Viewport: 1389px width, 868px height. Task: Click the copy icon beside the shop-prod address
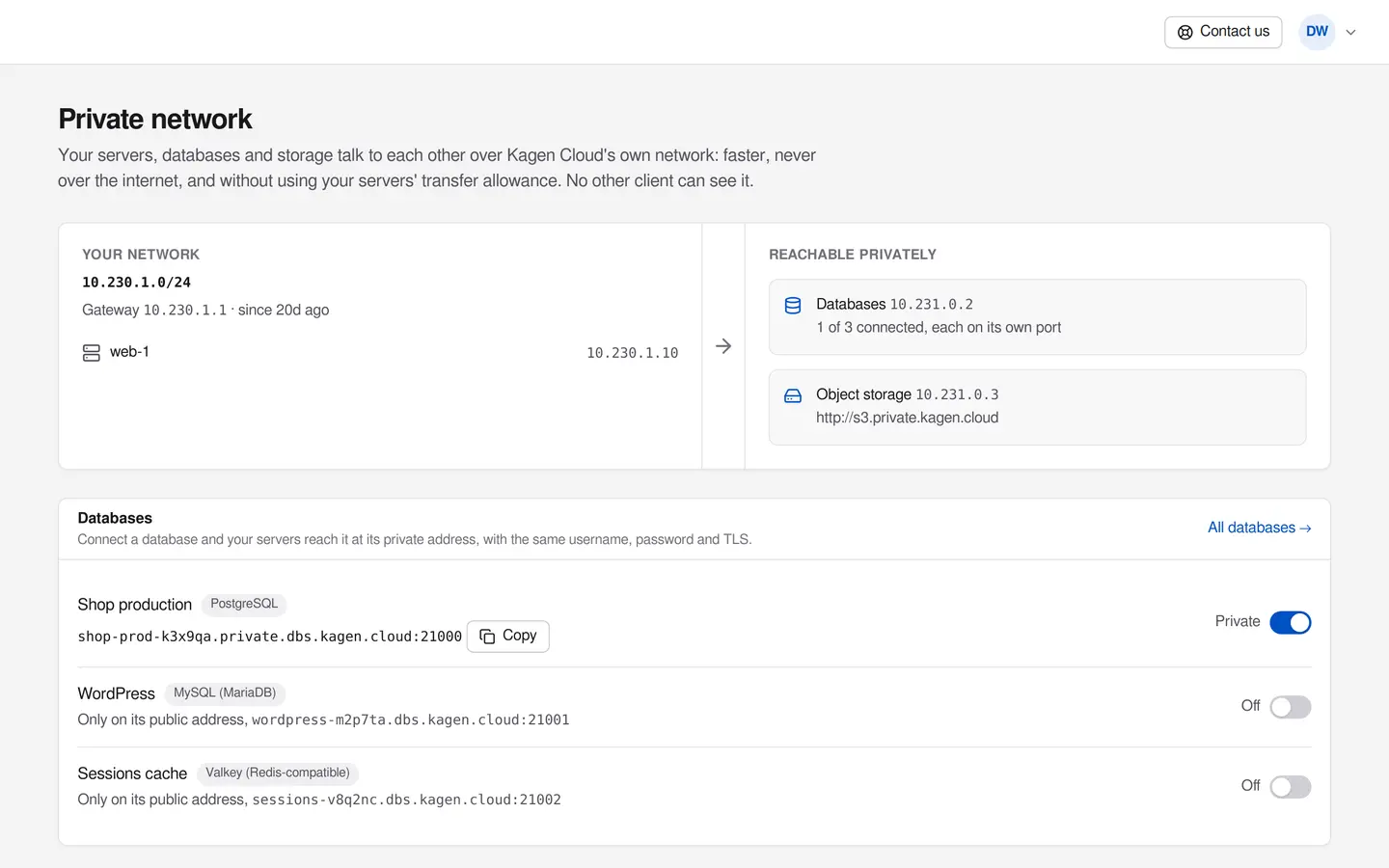point(487,637)
